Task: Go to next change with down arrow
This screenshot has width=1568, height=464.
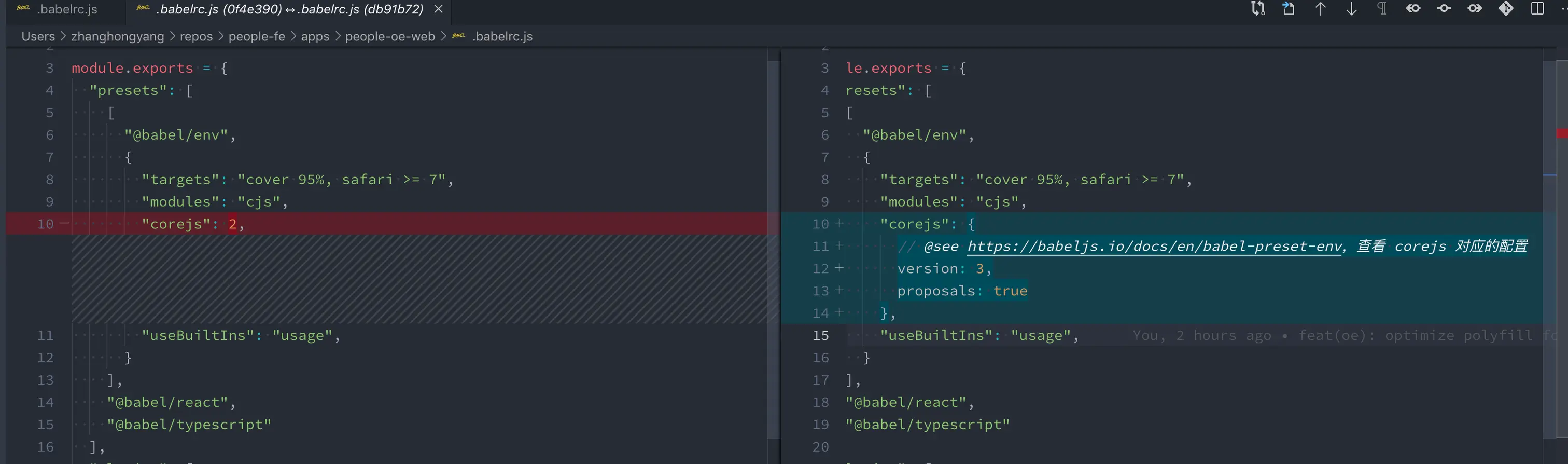Action: [x=1351, y=8]
